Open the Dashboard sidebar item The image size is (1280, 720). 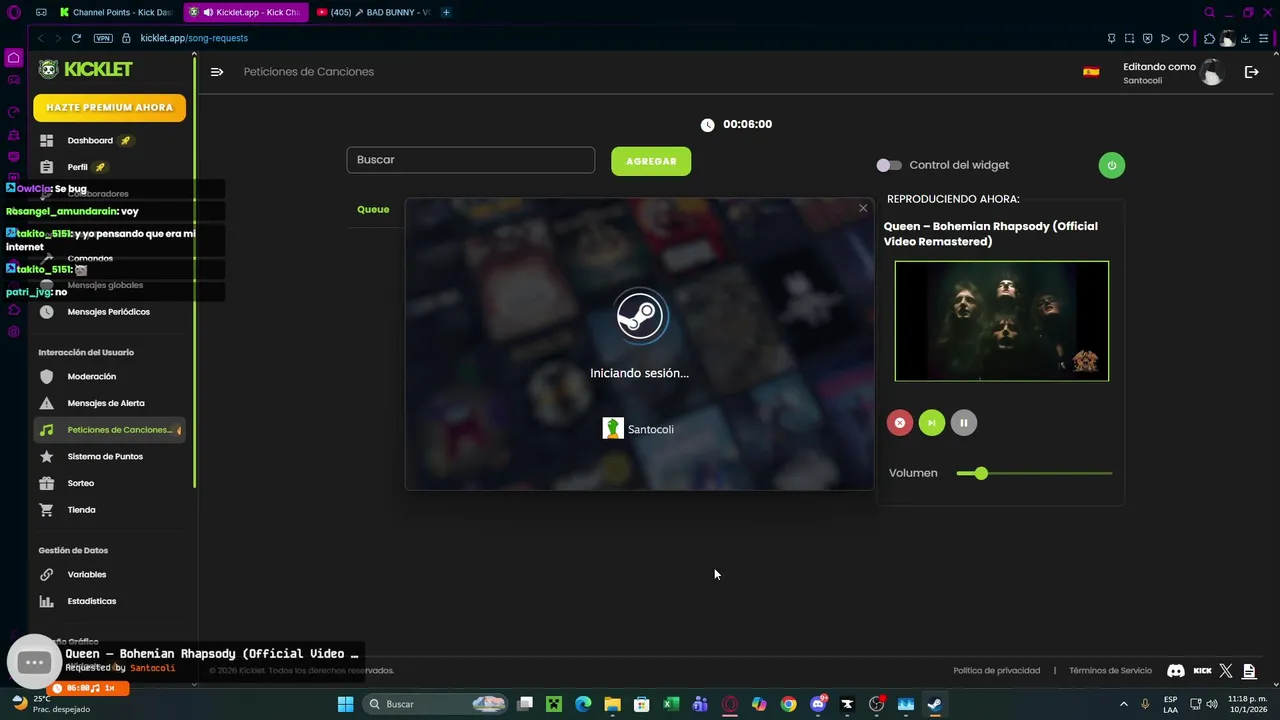pyautogui.click(x=110, y=140)
